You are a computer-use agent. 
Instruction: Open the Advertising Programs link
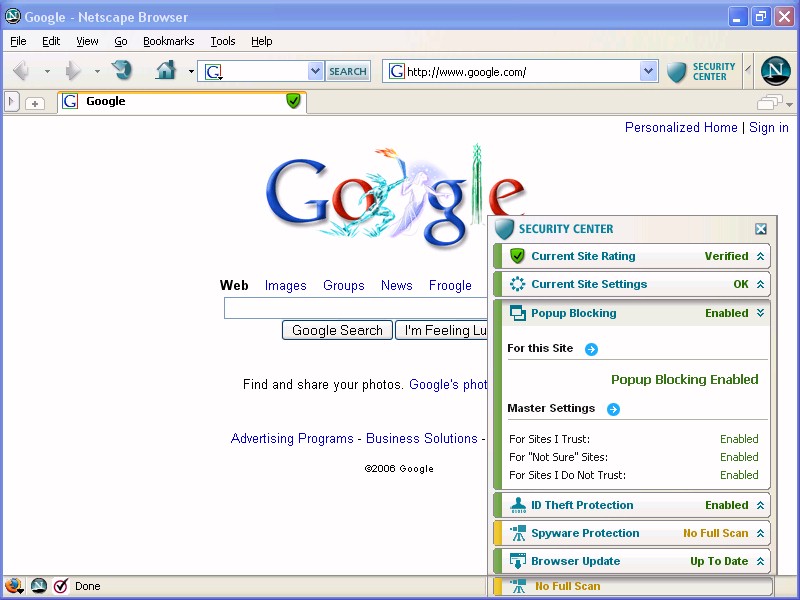[x=292, y=438]
